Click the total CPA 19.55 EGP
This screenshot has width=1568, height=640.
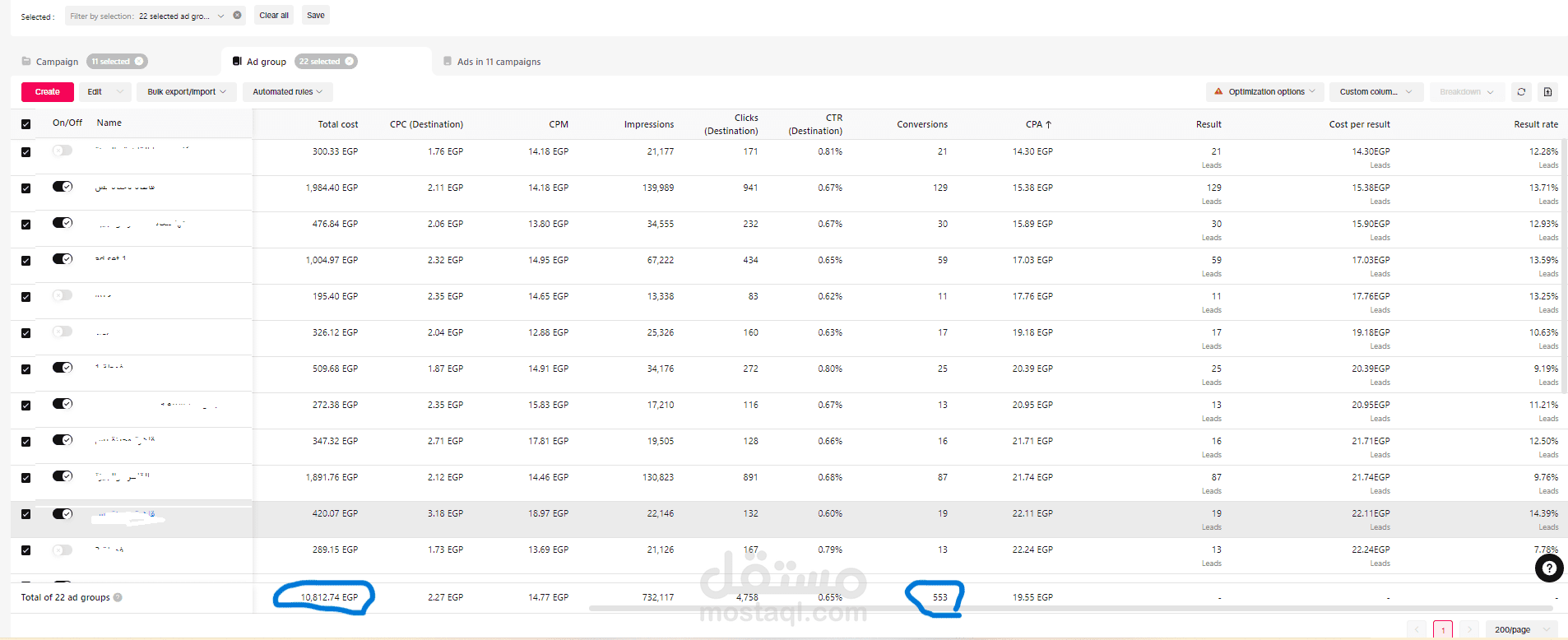[x=1032, y=597]
